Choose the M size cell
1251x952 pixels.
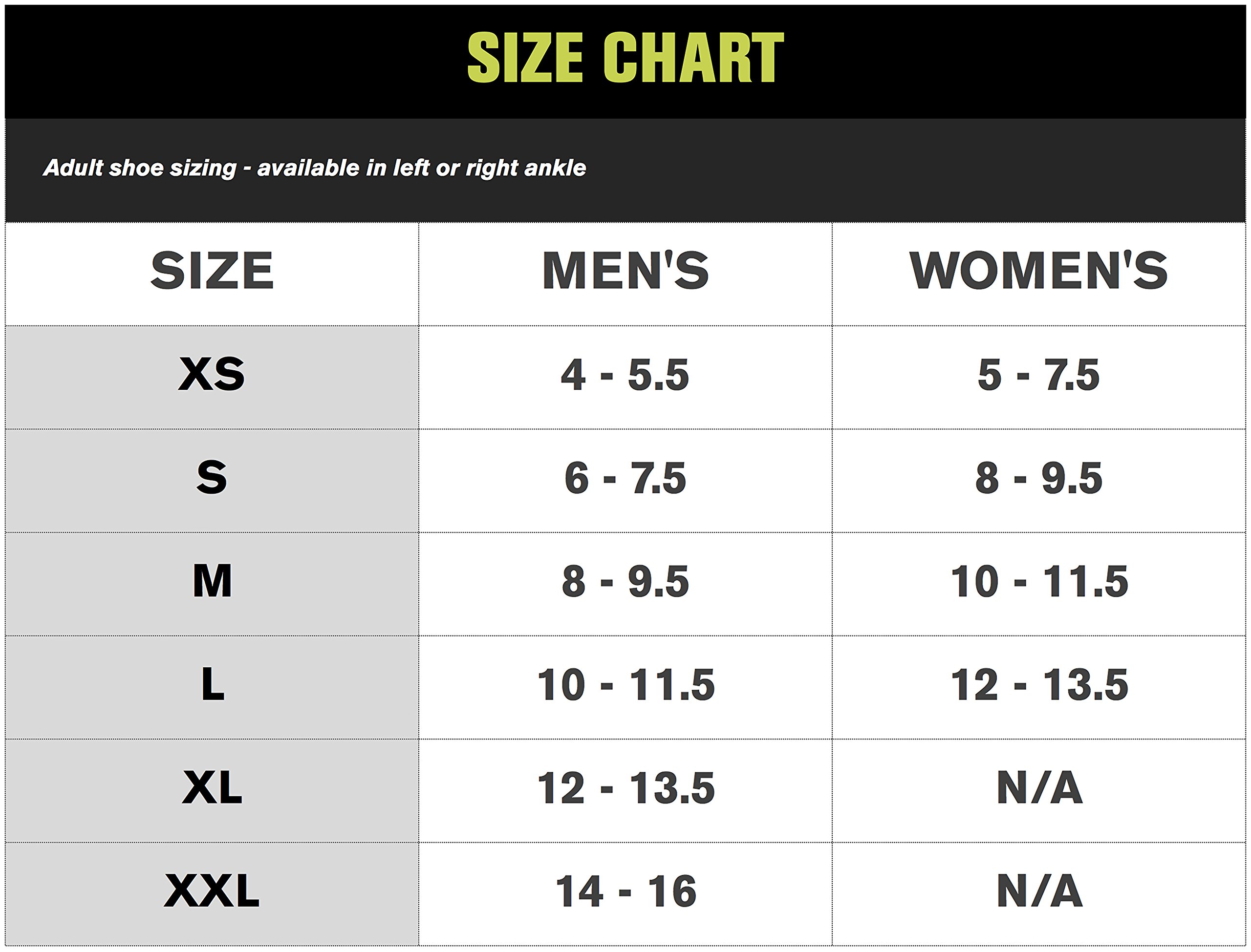pyautogui.click(x=212, y=581)
